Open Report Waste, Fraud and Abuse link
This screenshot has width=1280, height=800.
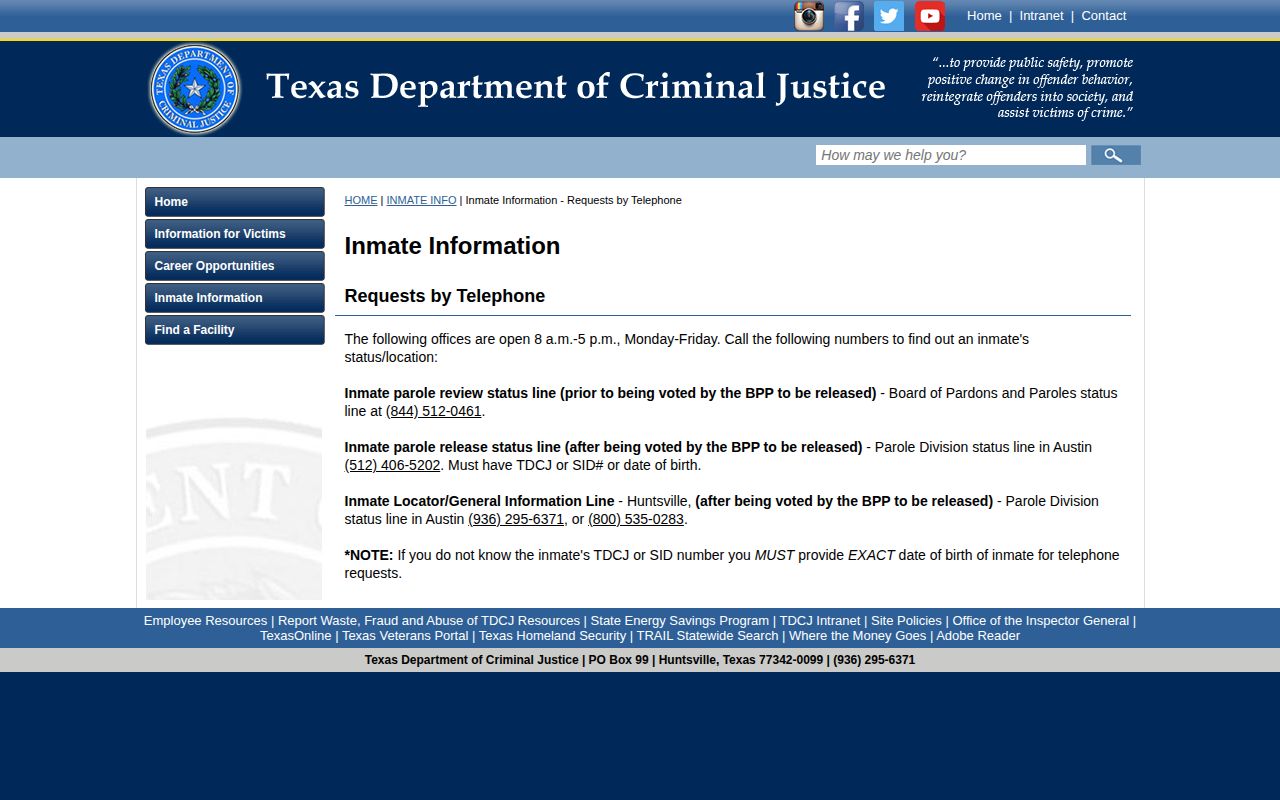point(429,621)
